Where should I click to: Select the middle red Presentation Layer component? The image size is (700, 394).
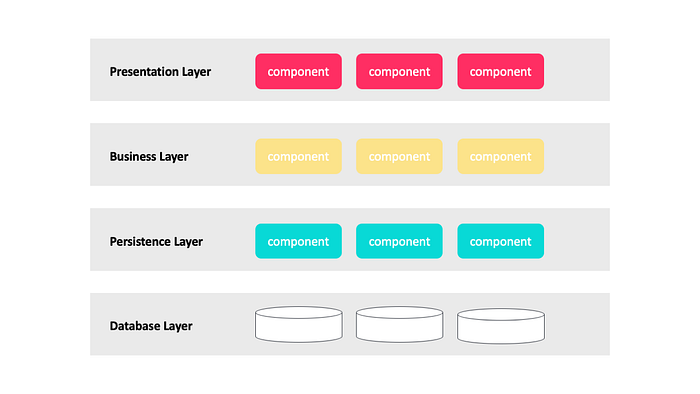coord(399,71)
